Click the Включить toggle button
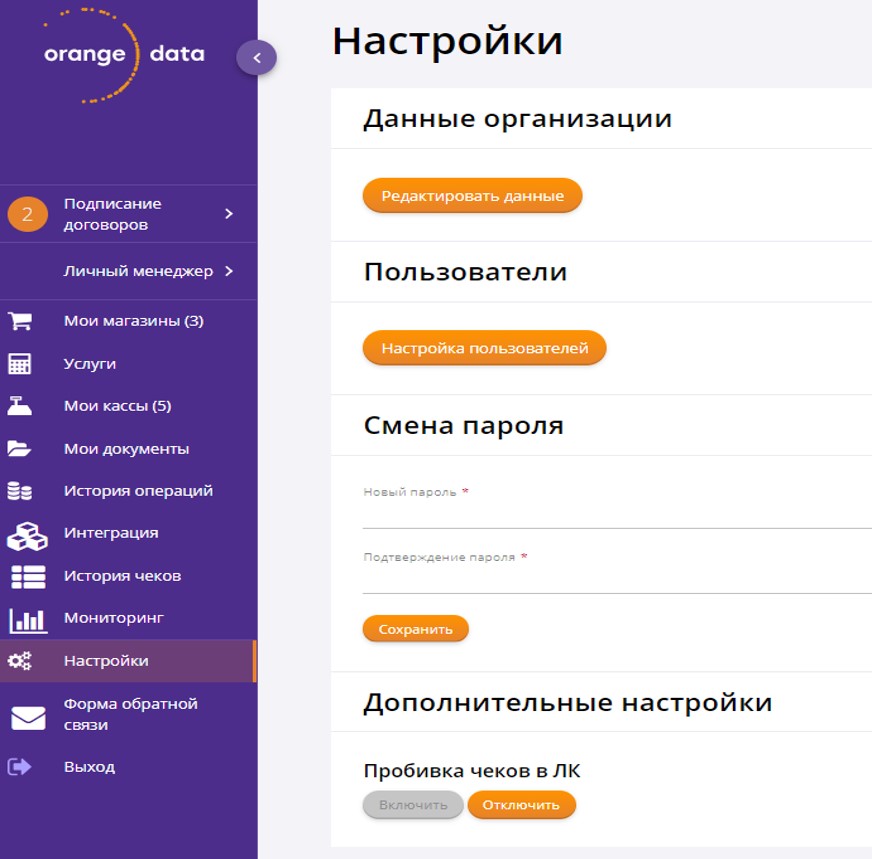 pyautogui.click(x=413, y=805)
